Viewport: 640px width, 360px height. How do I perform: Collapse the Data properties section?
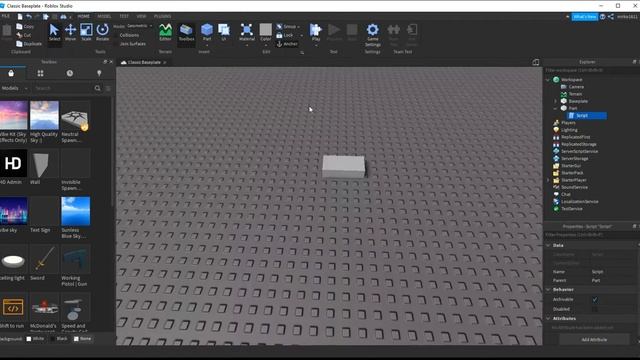548,245
